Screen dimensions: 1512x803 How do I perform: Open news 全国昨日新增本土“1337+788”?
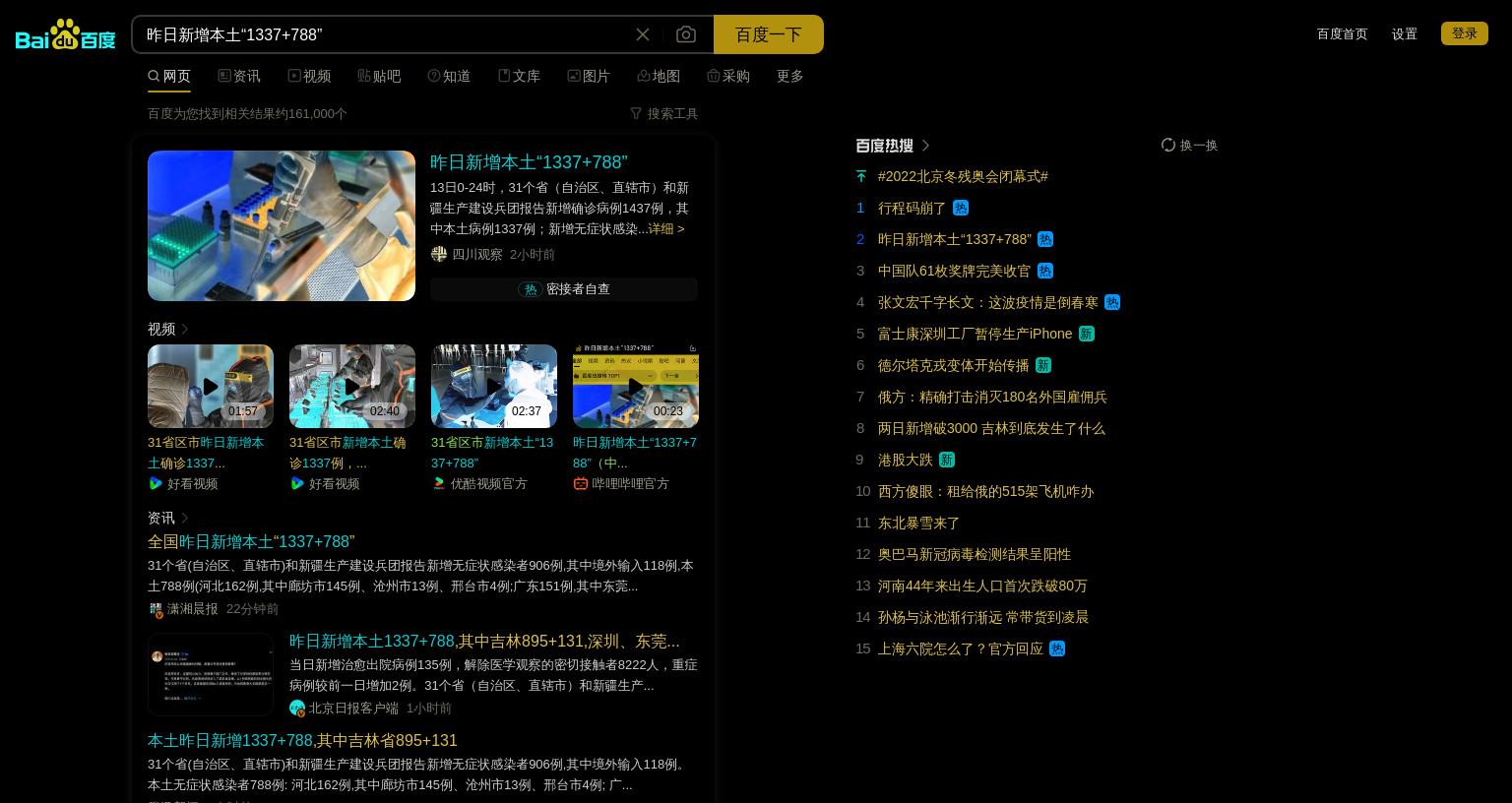(251, 541)
